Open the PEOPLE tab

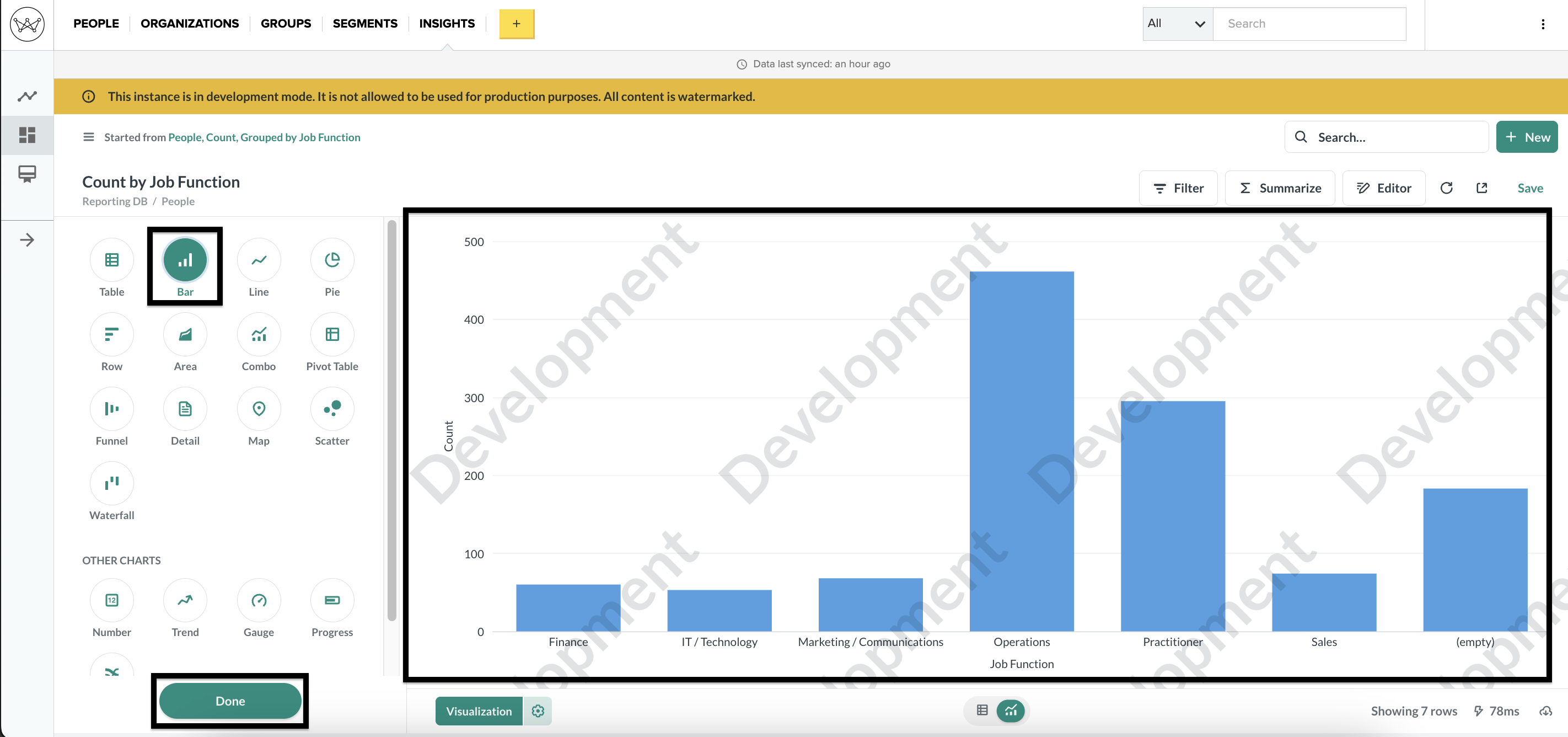[96, 23]
